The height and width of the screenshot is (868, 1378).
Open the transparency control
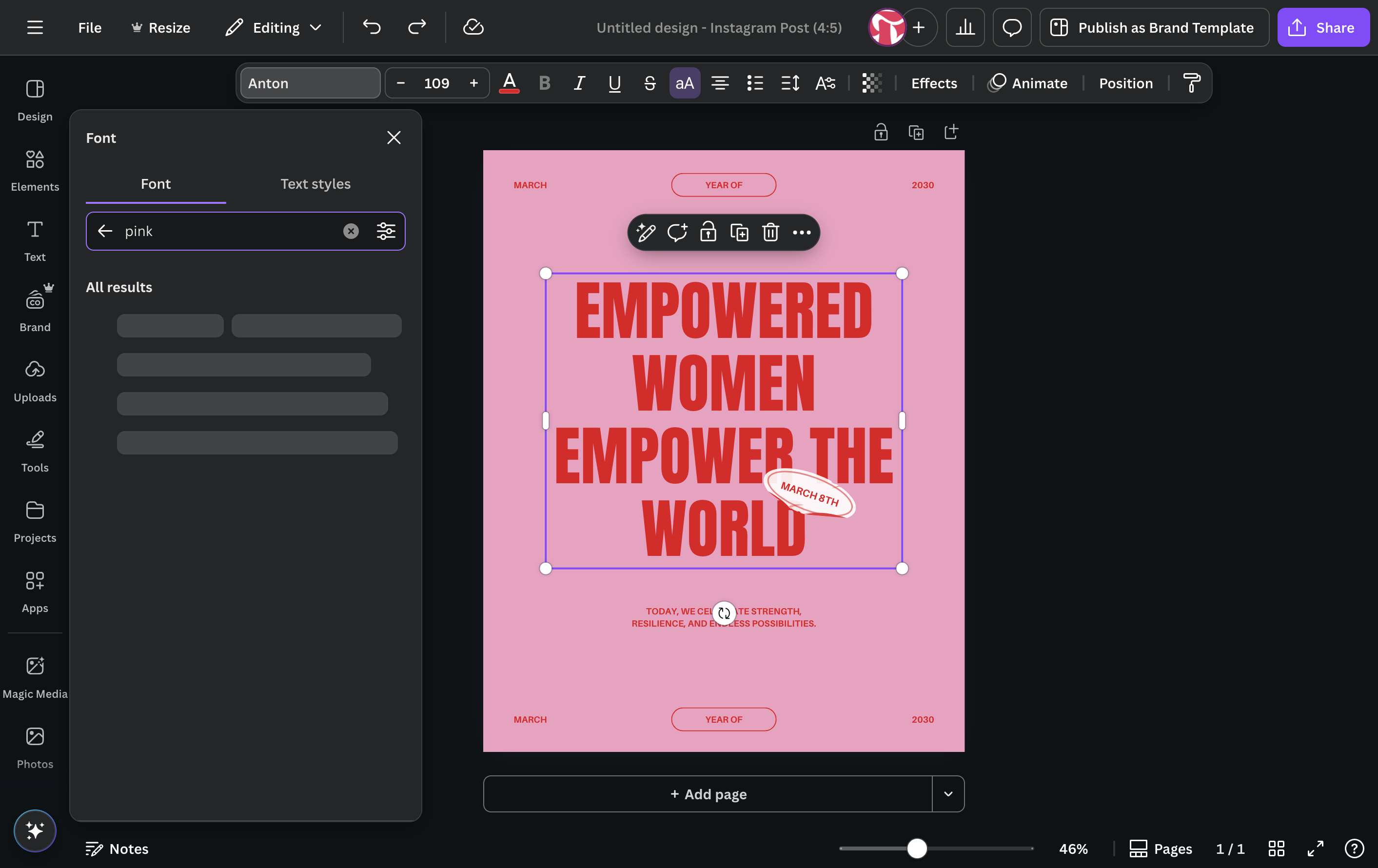872,83
